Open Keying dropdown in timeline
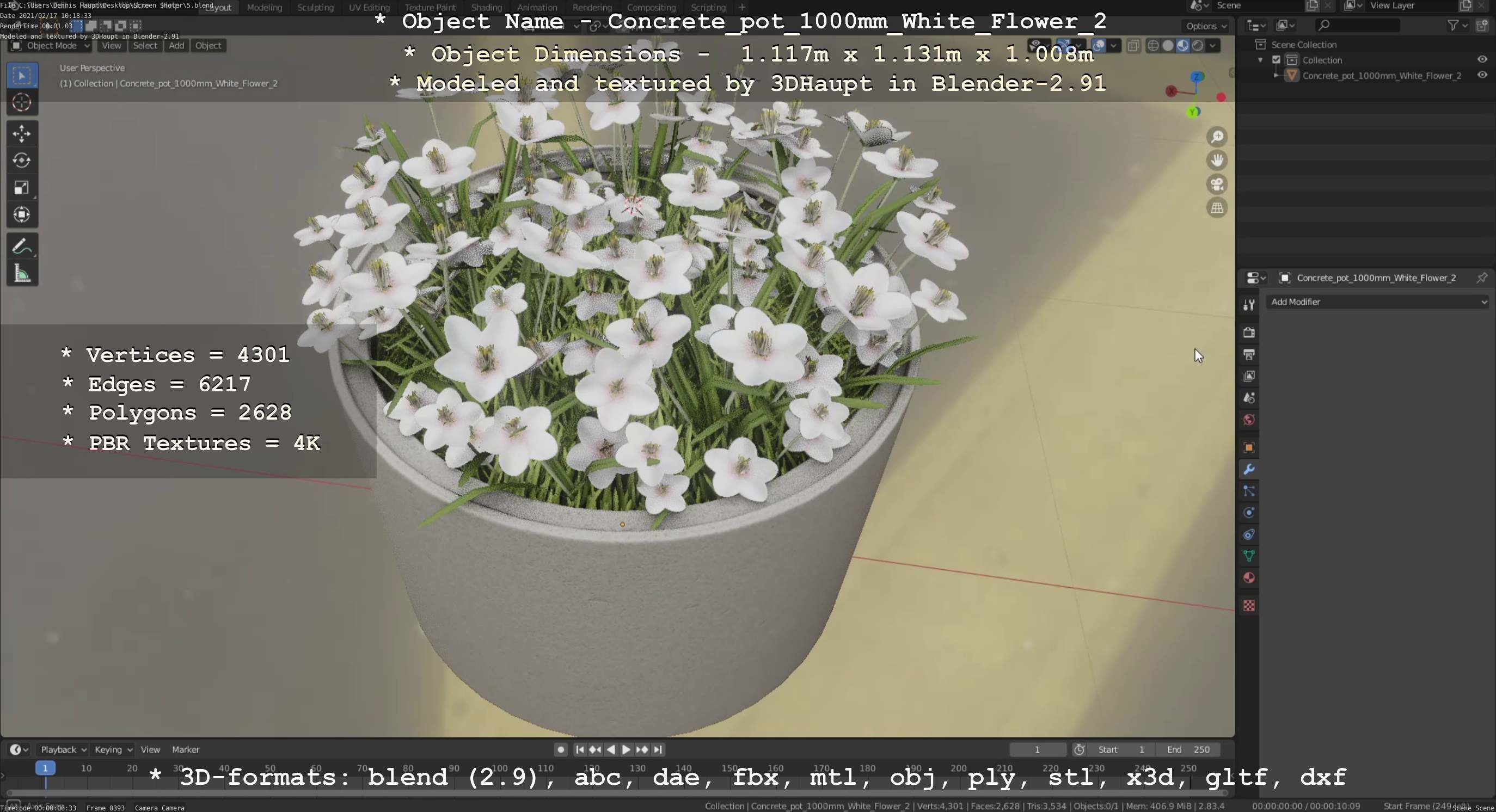The height and width of the screenshot is (812, 1496). point(113,749)
